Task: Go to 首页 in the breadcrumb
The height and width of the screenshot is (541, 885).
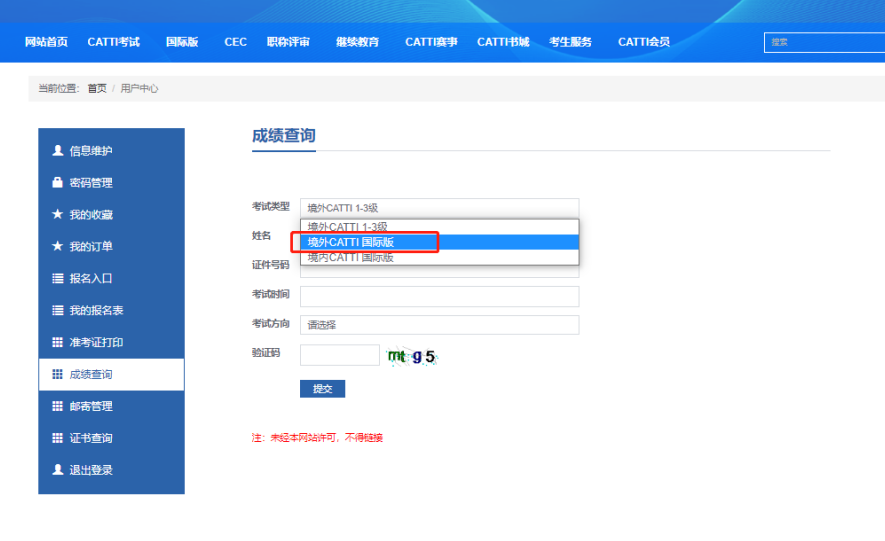Action: [97, 89]
